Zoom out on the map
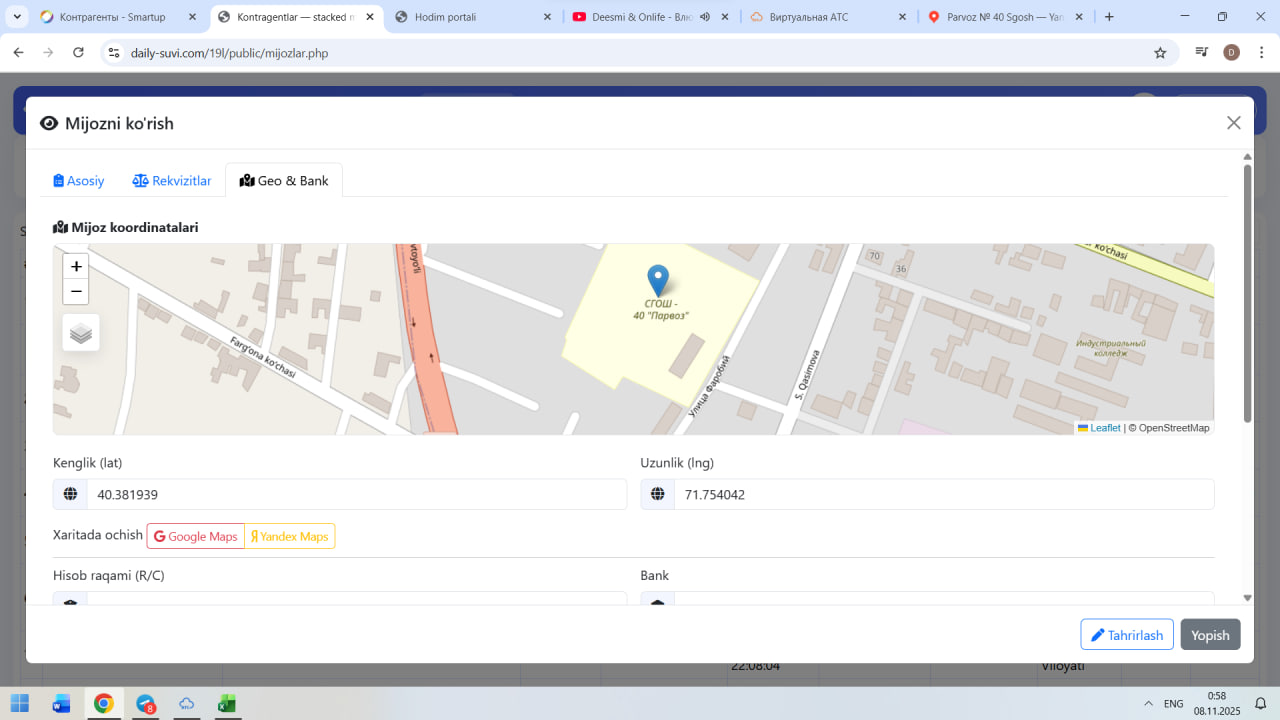The image size is (1280, 720). pos(76,292)
